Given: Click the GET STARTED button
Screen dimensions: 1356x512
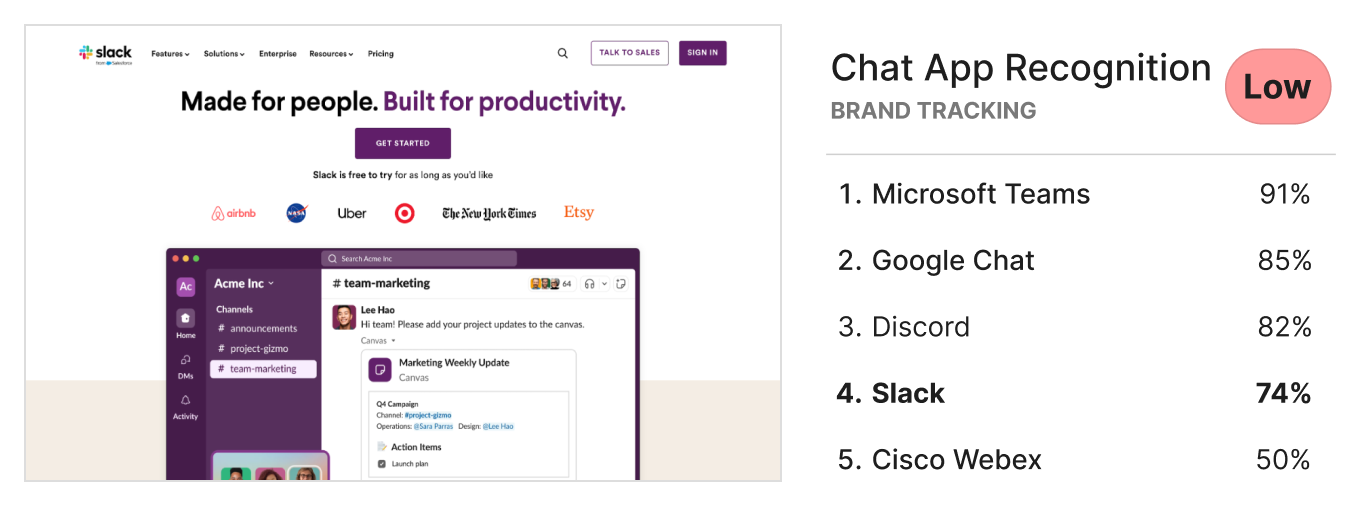Looking at the screenshot, I should (x=403, y=143).
